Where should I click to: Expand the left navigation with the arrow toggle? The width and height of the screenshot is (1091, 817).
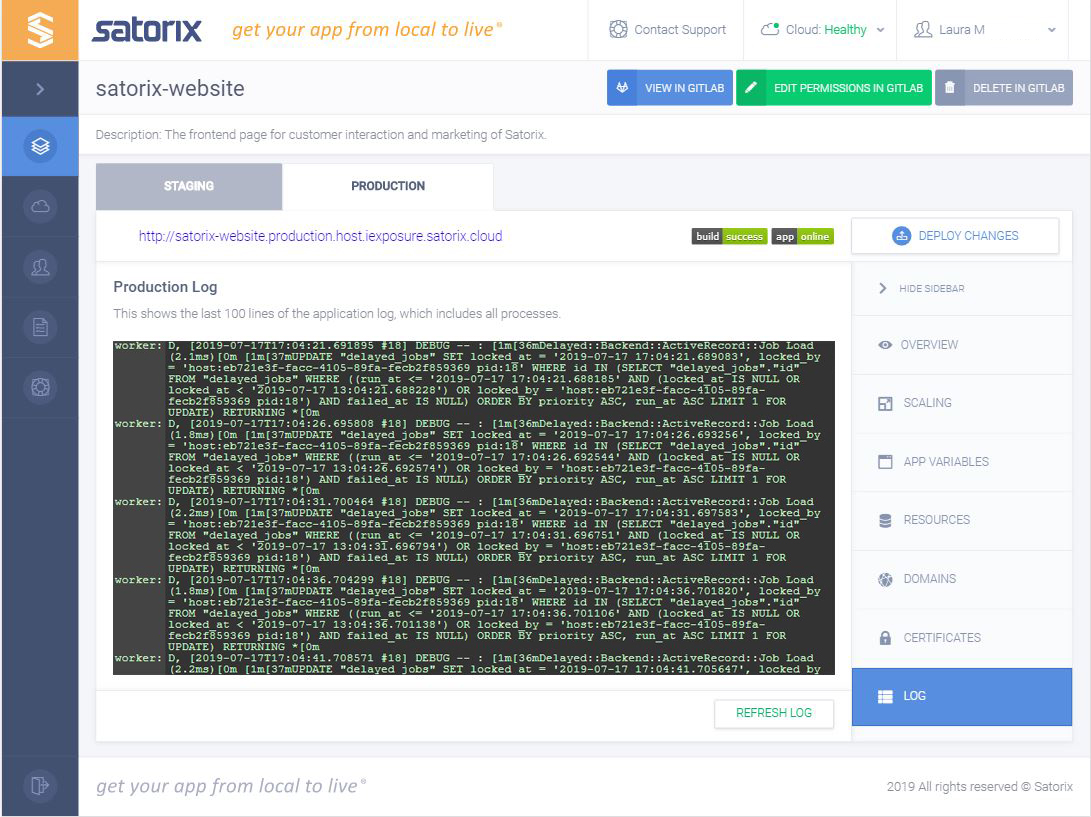[x=40, y=89]
